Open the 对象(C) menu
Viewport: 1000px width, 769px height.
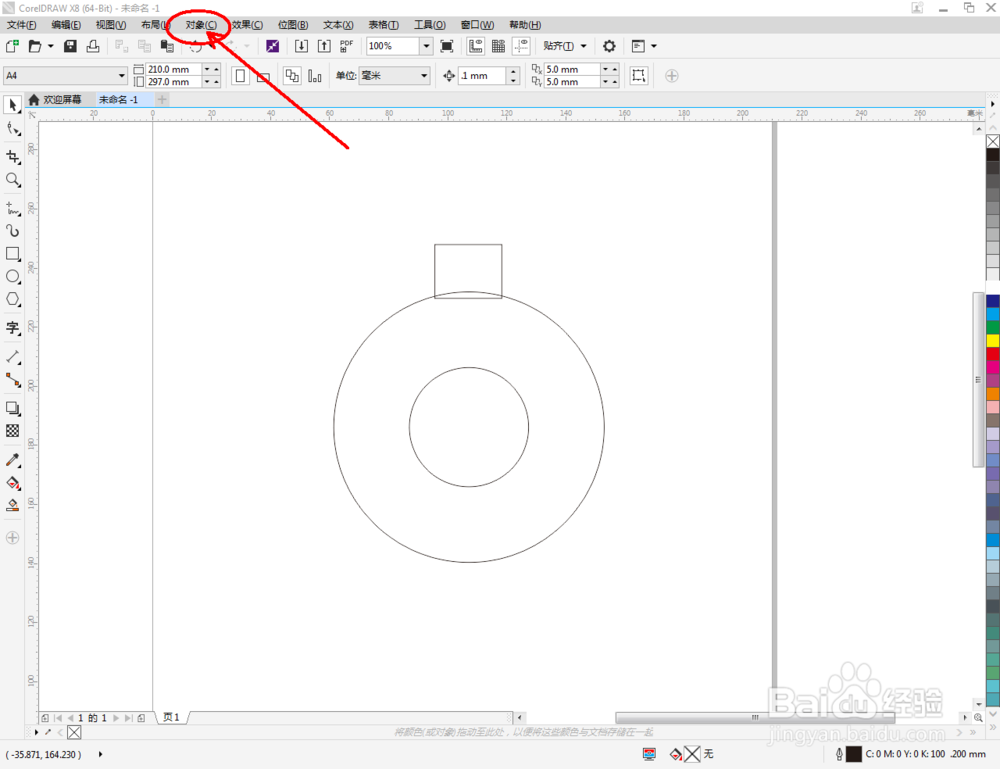coord(201,25)
